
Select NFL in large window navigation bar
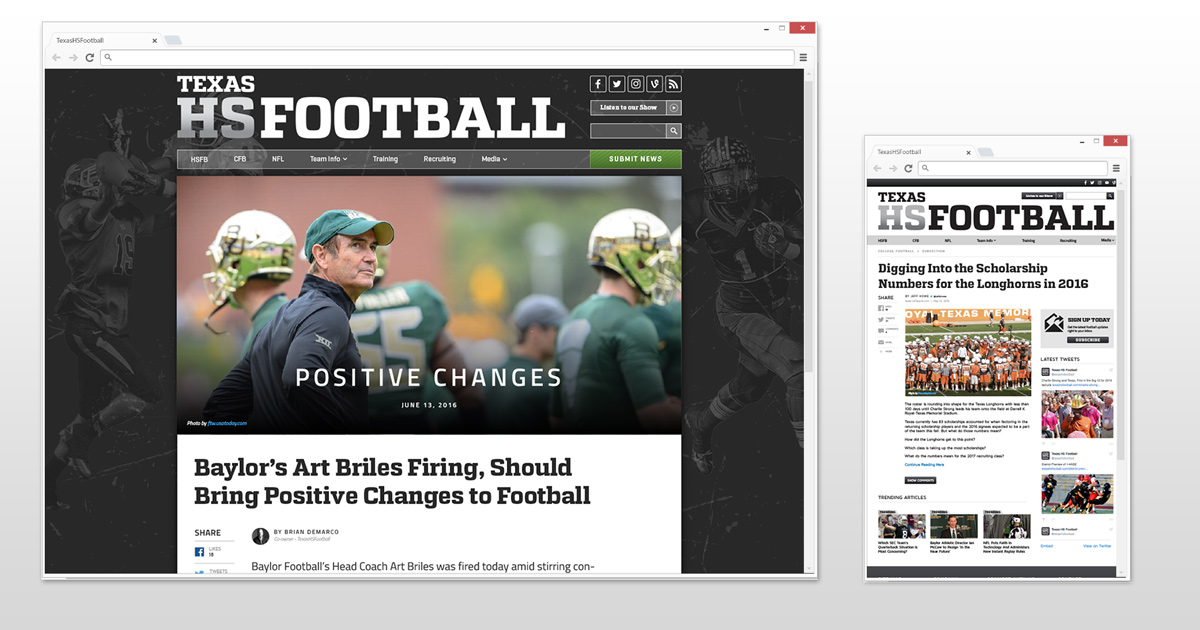click(278, 159)
